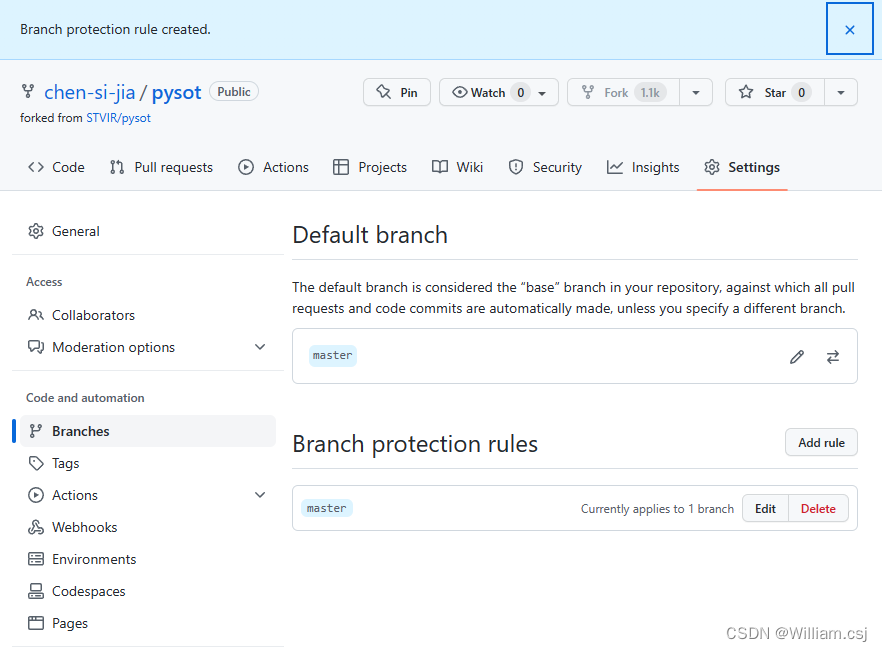The image size is (882, 652).
Task: Open Tags in the sidebar
Action: [x=148, y=463]
